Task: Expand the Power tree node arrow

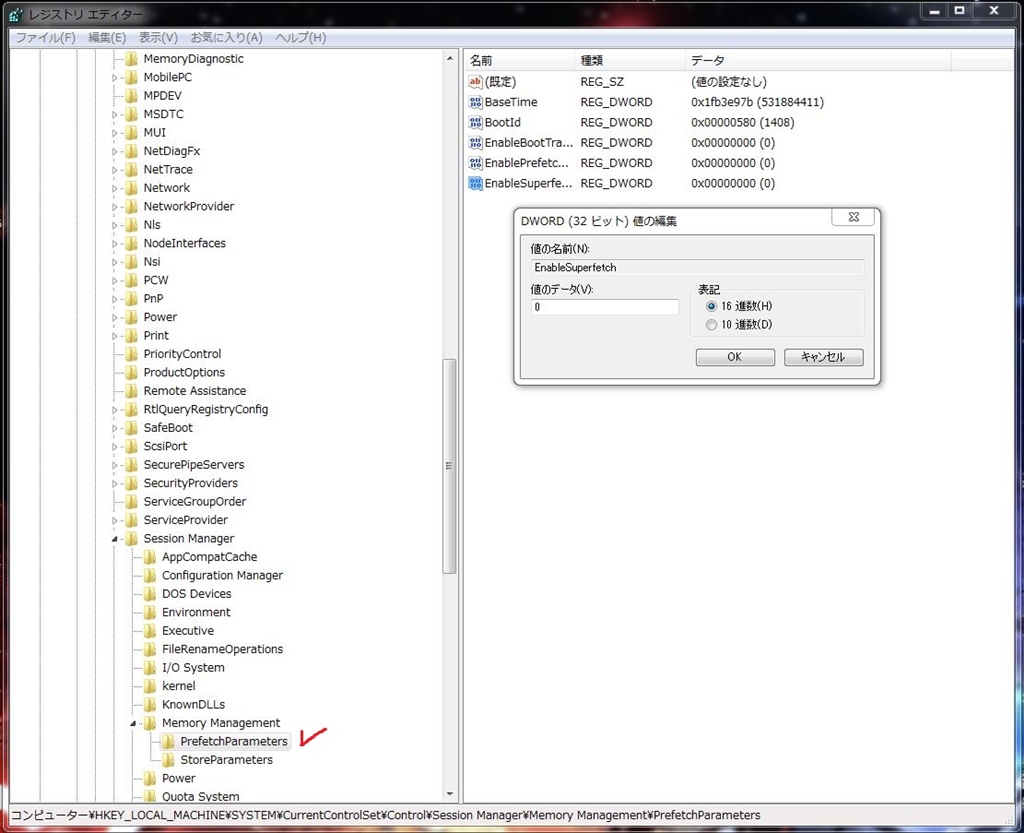Action: point(115,317)
